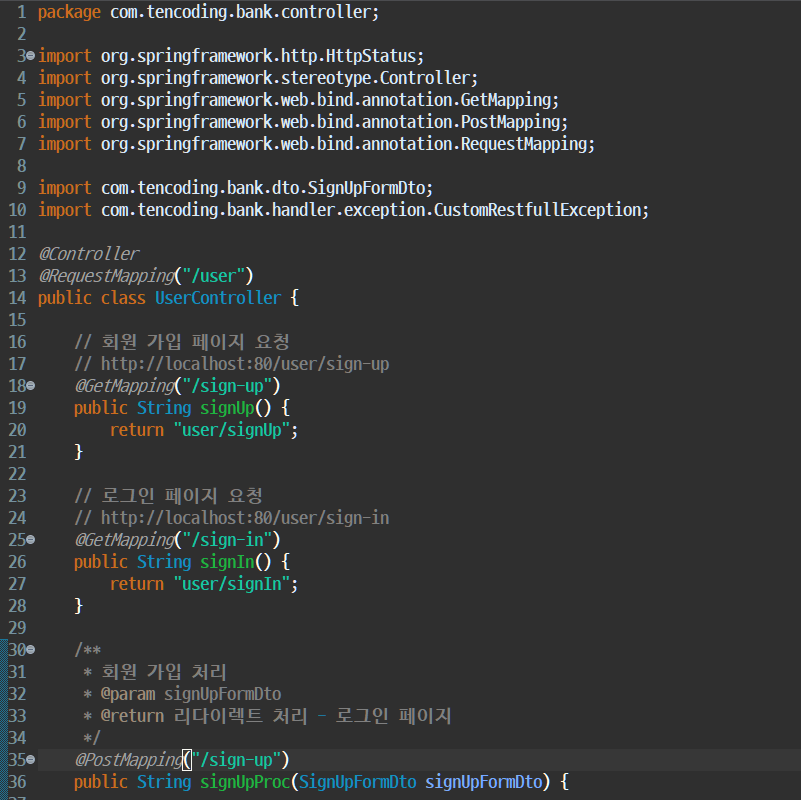Click the closing brace on line 28
This screenshot has height=800, width=801.
click(79, 605)
